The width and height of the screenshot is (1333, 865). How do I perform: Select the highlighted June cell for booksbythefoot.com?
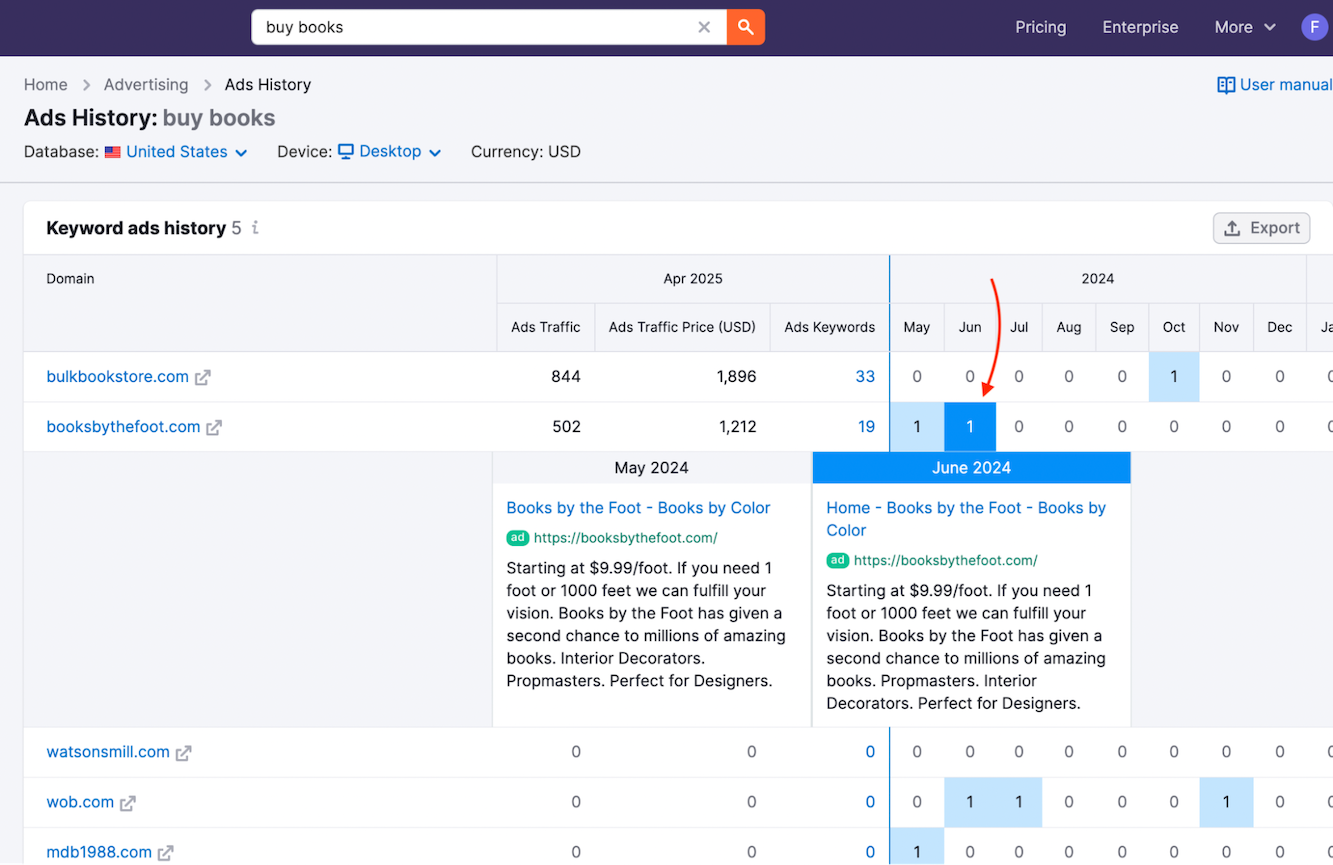click(969, 427)
